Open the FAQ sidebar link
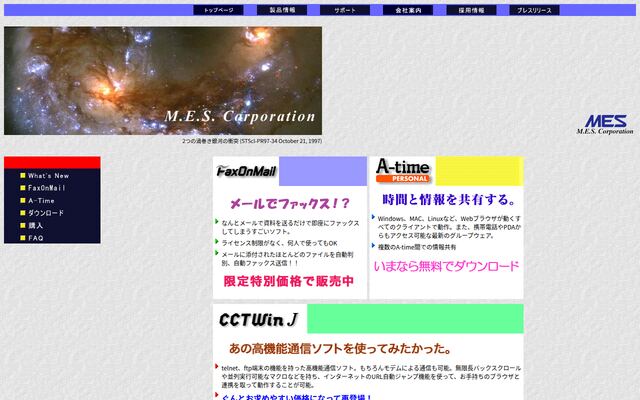The height and width of the screenshot is (400, 640). [x=36, y=238]
